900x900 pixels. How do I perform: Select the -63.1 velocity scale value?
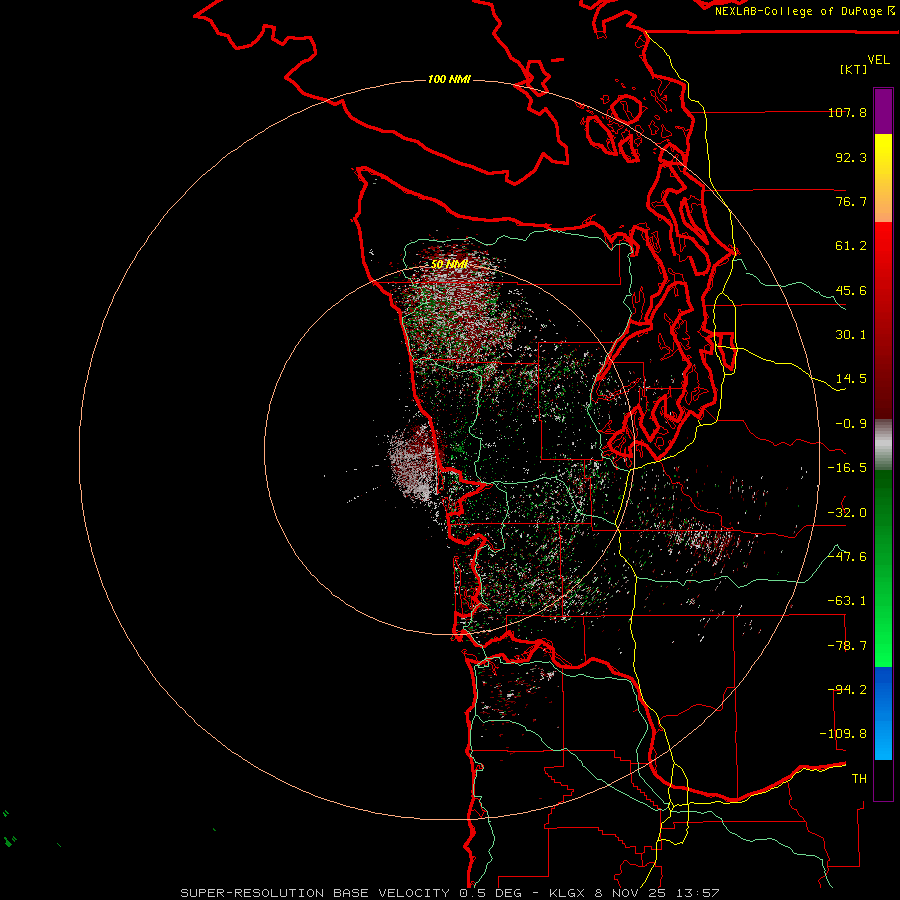[847, 601]
